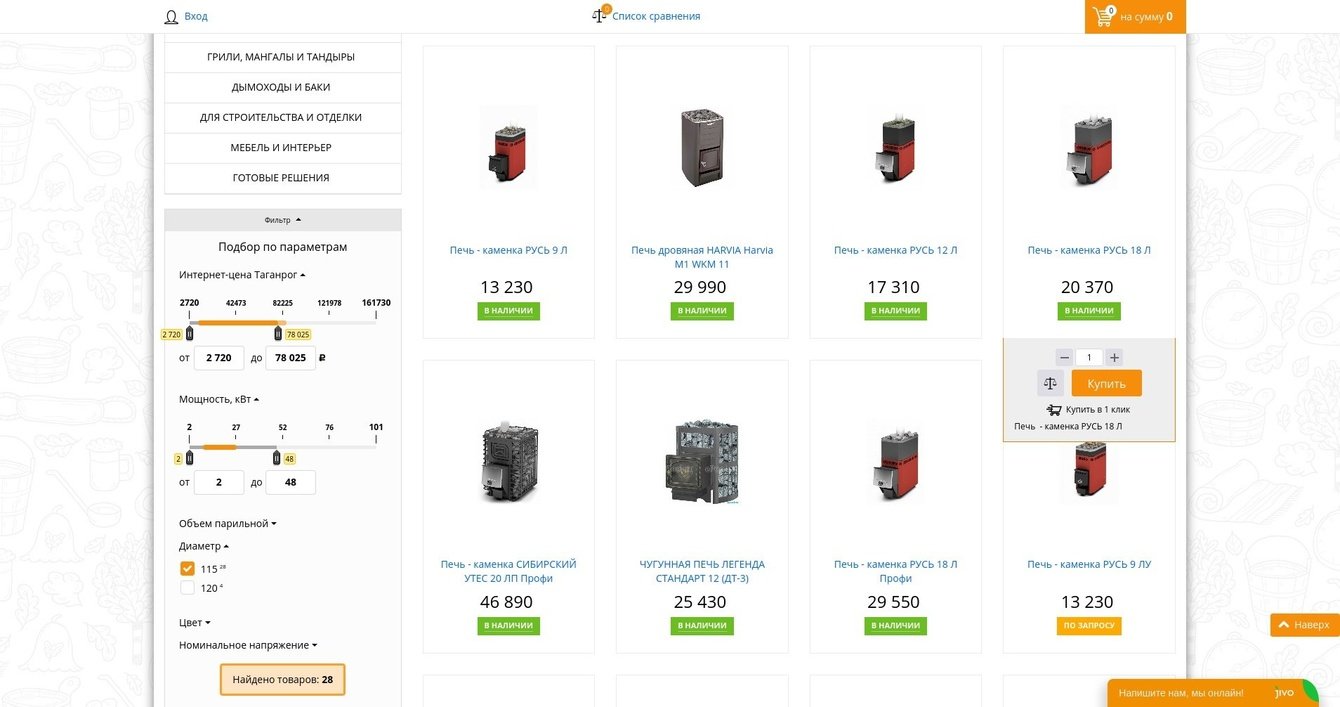Open Список сравнения link
Viewport: 1340px width, 707px height.
(656, 16)
